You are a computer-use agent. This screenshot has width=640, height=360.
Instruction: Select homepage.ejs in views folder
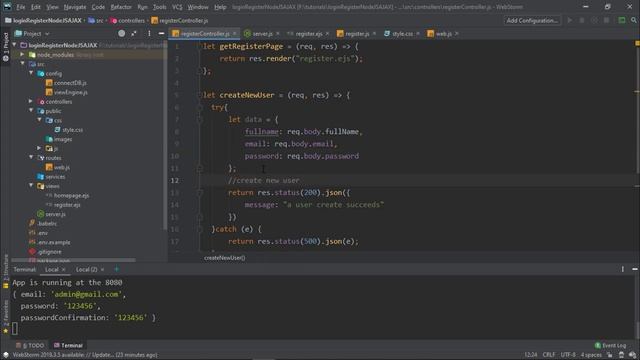(71, 196)
